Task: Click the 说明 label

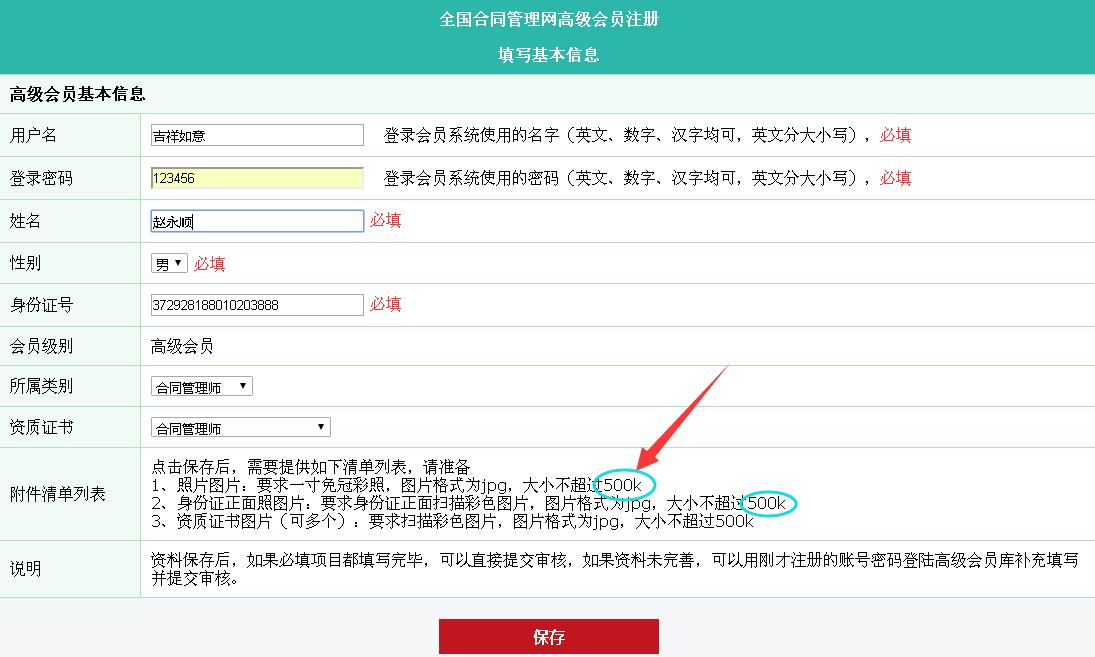Action: click(x=25, y=569)
